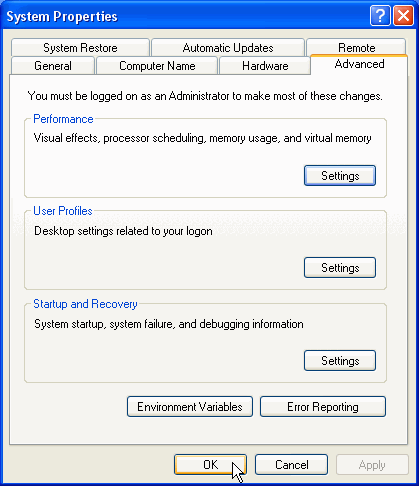Viewport: 419px width, 486px height.
Task: Go to the General tab
Action: (x=53, y=66)
